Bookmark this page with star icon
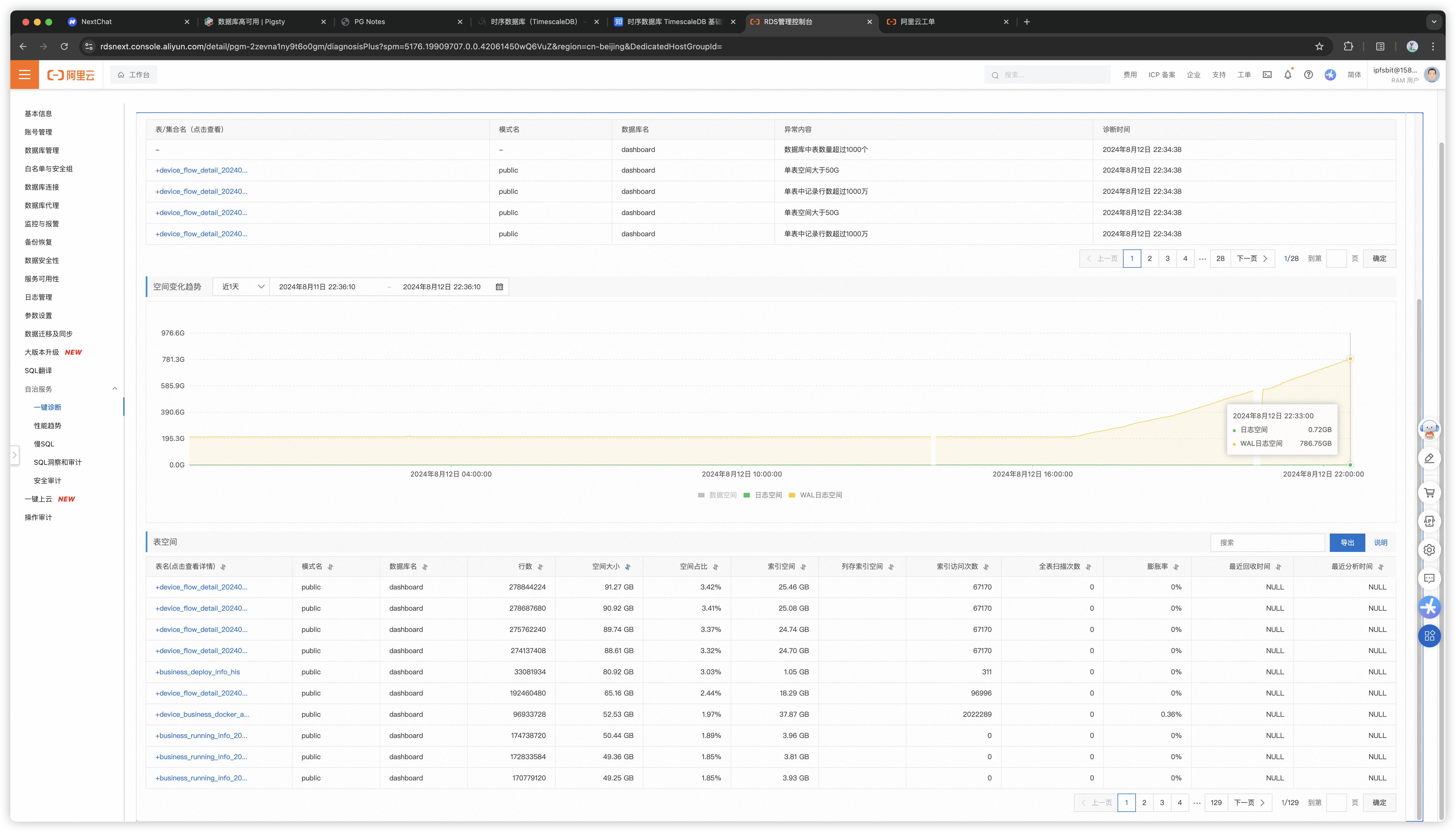 click(1319, 46)
